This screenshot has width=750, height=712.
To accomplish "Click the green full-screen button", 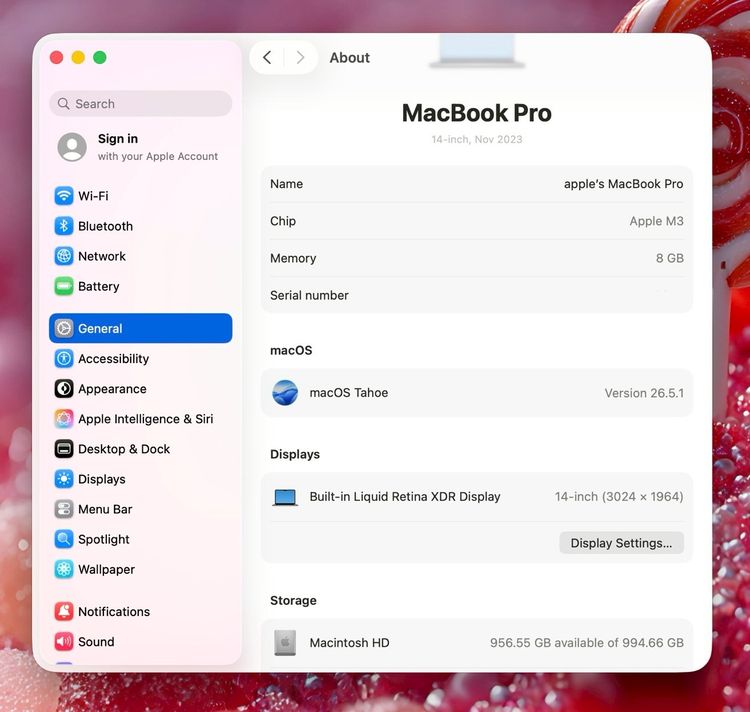I will [x=99, y=57].
